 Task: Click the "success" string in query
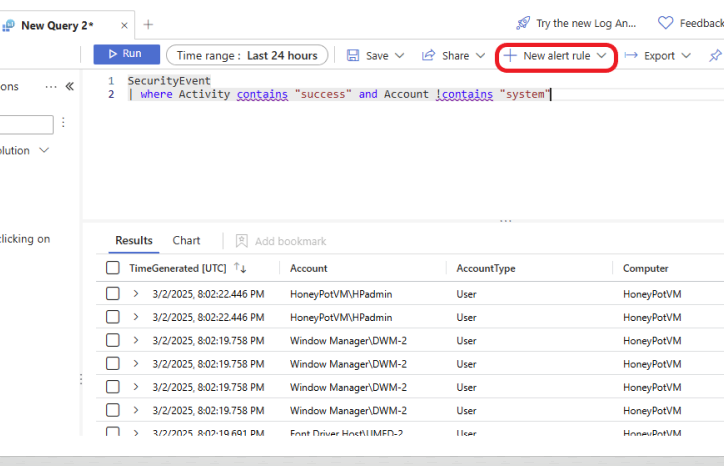pos(323,94)
